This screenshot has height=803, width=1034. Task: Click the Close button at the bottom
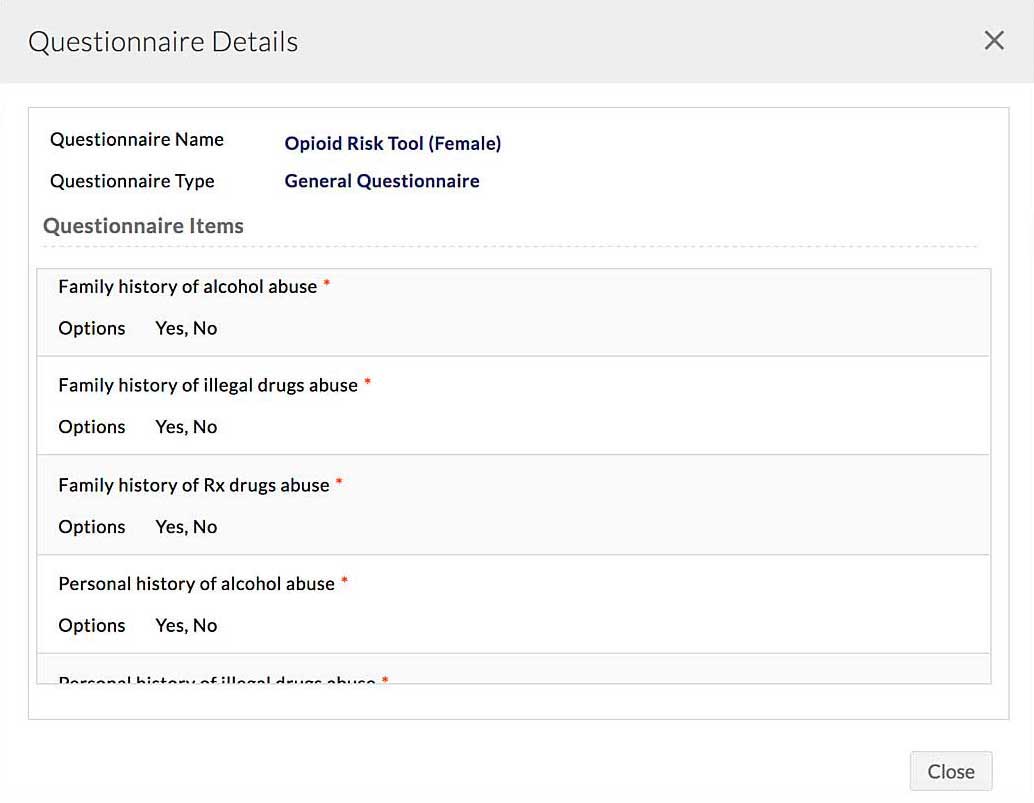coord(950,771)
